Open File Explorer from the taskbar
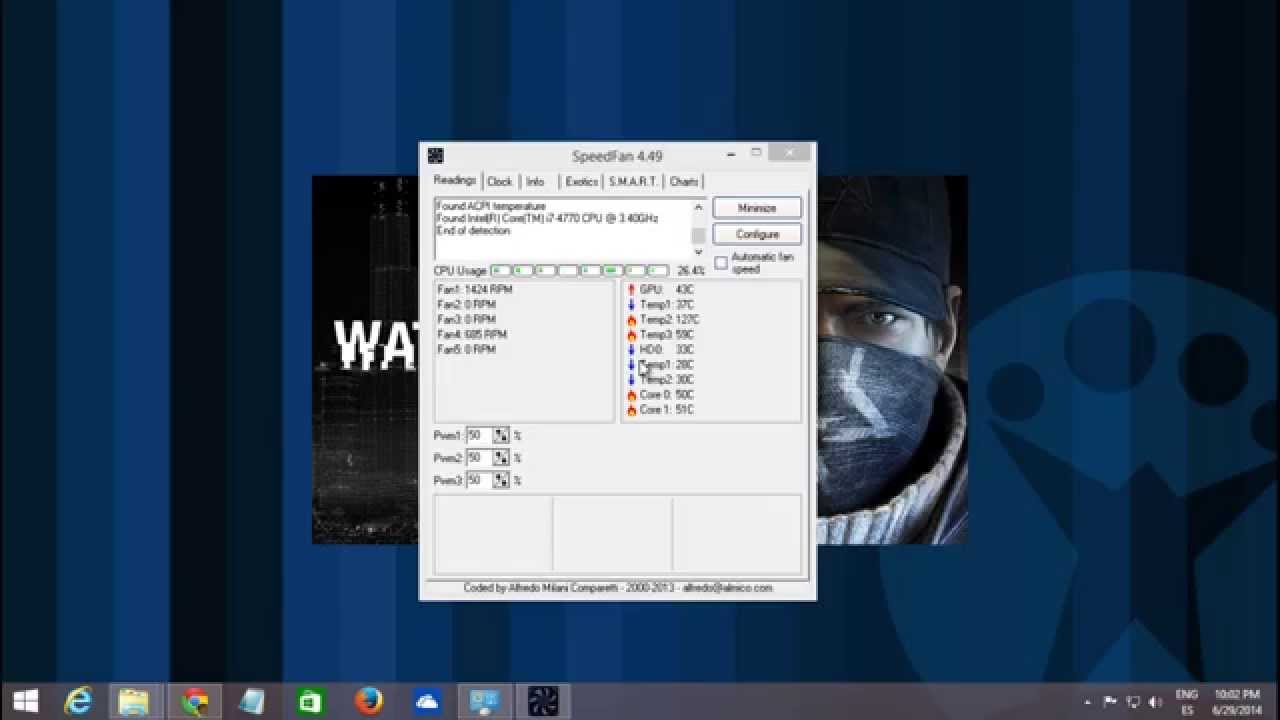 (x=134, y=701)
